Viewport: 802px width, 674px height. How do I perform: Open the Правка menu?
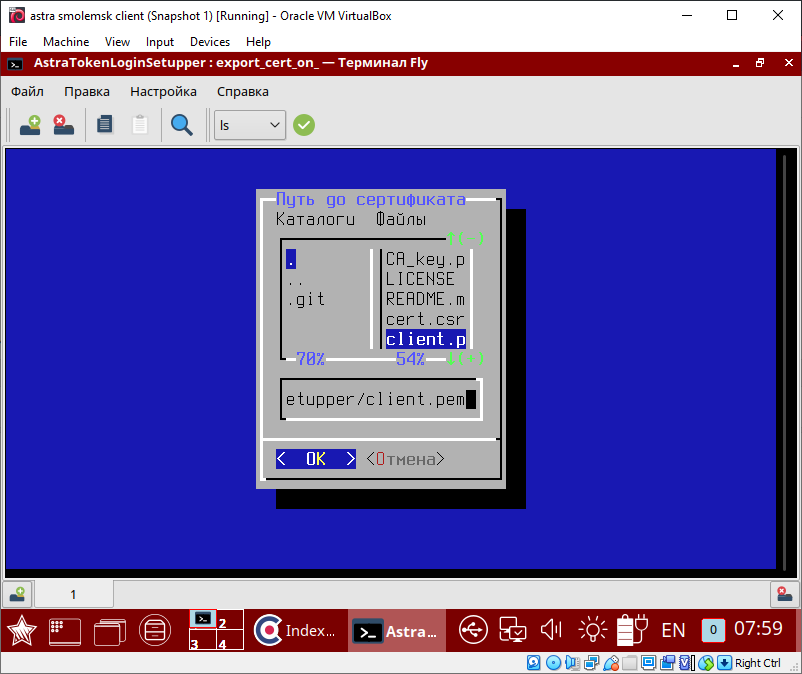(87, 92)
